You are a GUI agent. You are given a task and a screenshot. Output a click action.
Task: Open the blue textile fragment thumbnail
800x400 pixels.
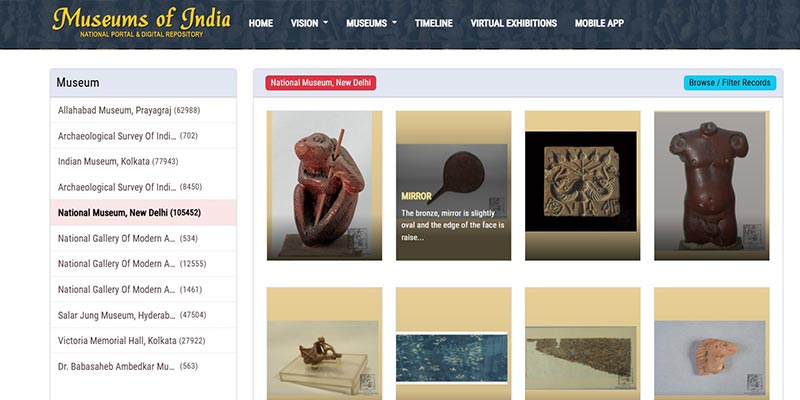pos(453,350)
